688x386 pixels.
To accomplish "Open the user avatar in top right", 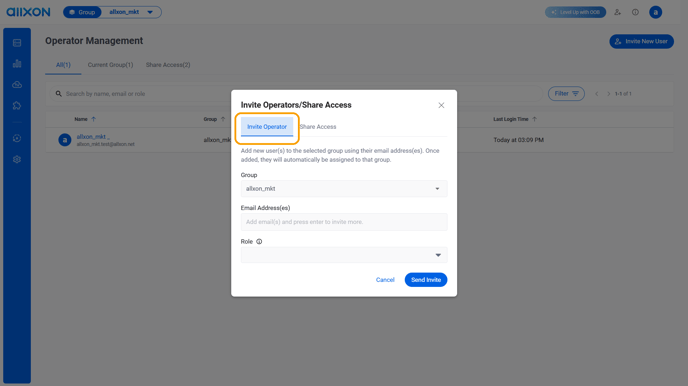I will [656, 12].
